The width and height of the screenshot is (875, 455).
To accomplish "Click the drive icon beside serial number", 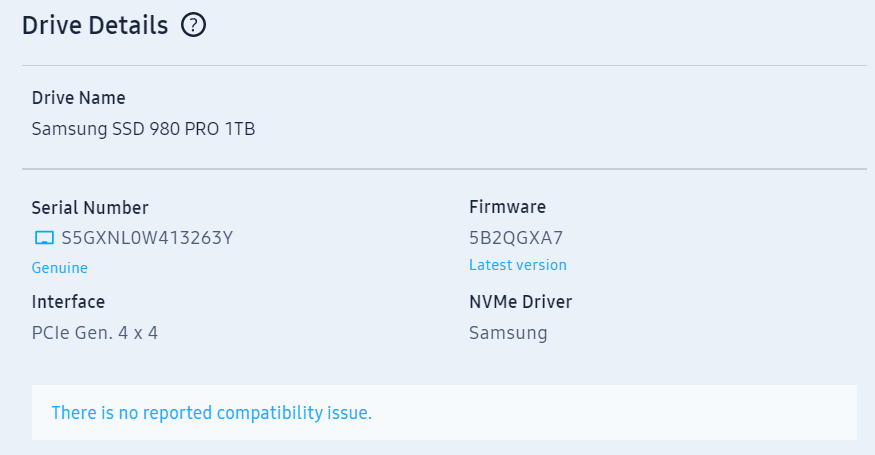I will tap(44, 238).
